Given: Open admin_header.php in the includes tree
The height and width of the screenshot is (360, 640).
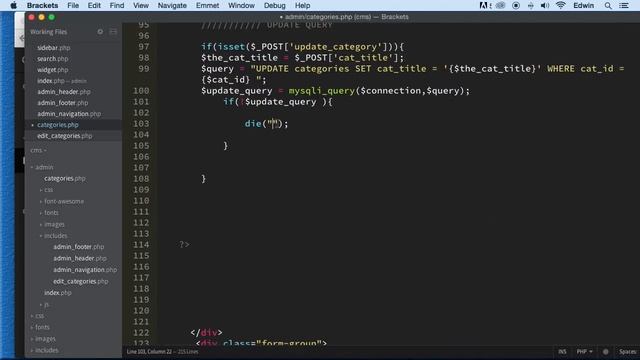Looking at the screenshot, I should pos(80,258).
